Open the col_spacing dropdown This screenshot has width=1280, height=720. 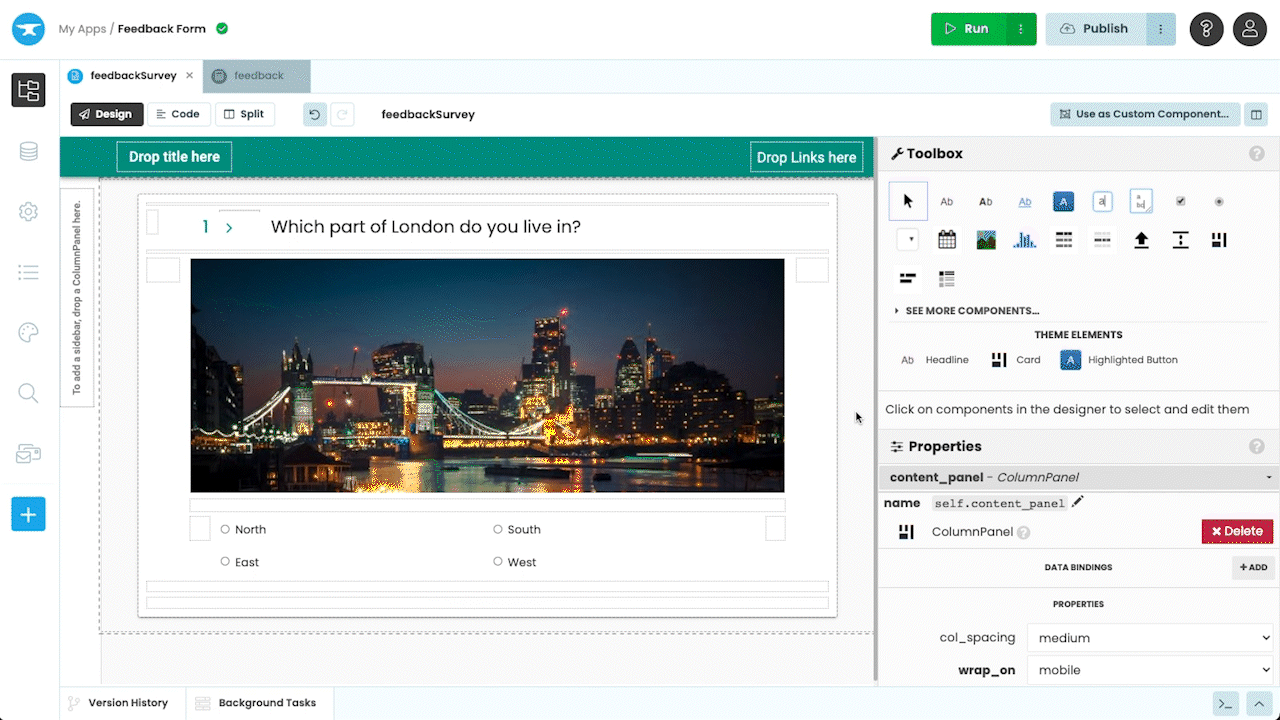1151,638
